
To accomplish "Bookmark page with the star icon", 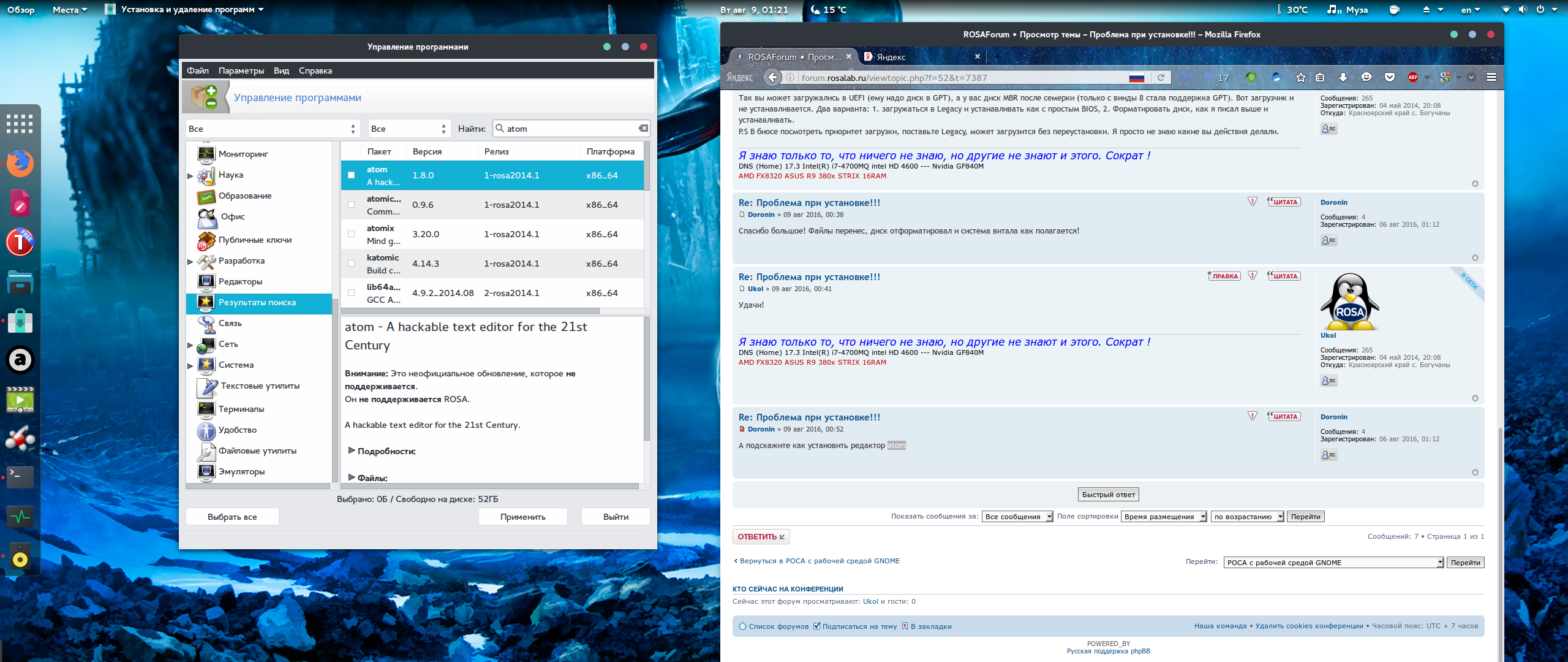I will [1300, 77].
